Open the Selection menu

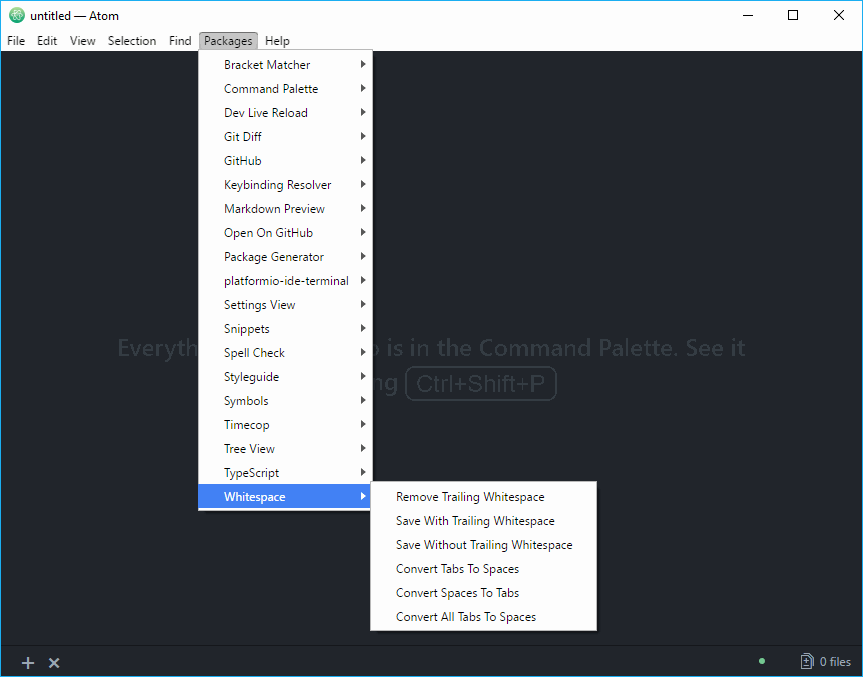click(132, 41)
